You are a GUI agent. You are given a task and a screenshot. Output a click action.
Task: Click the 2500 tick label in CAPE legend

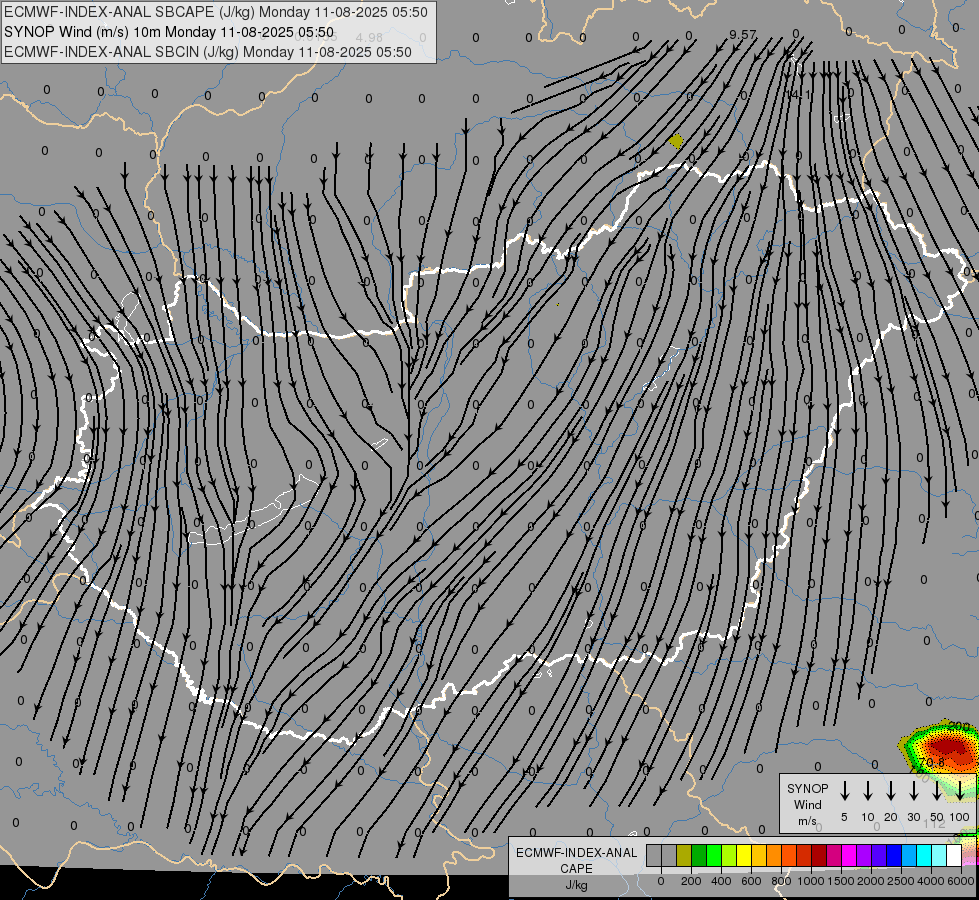pyautogui.click(x=901, y=881)
